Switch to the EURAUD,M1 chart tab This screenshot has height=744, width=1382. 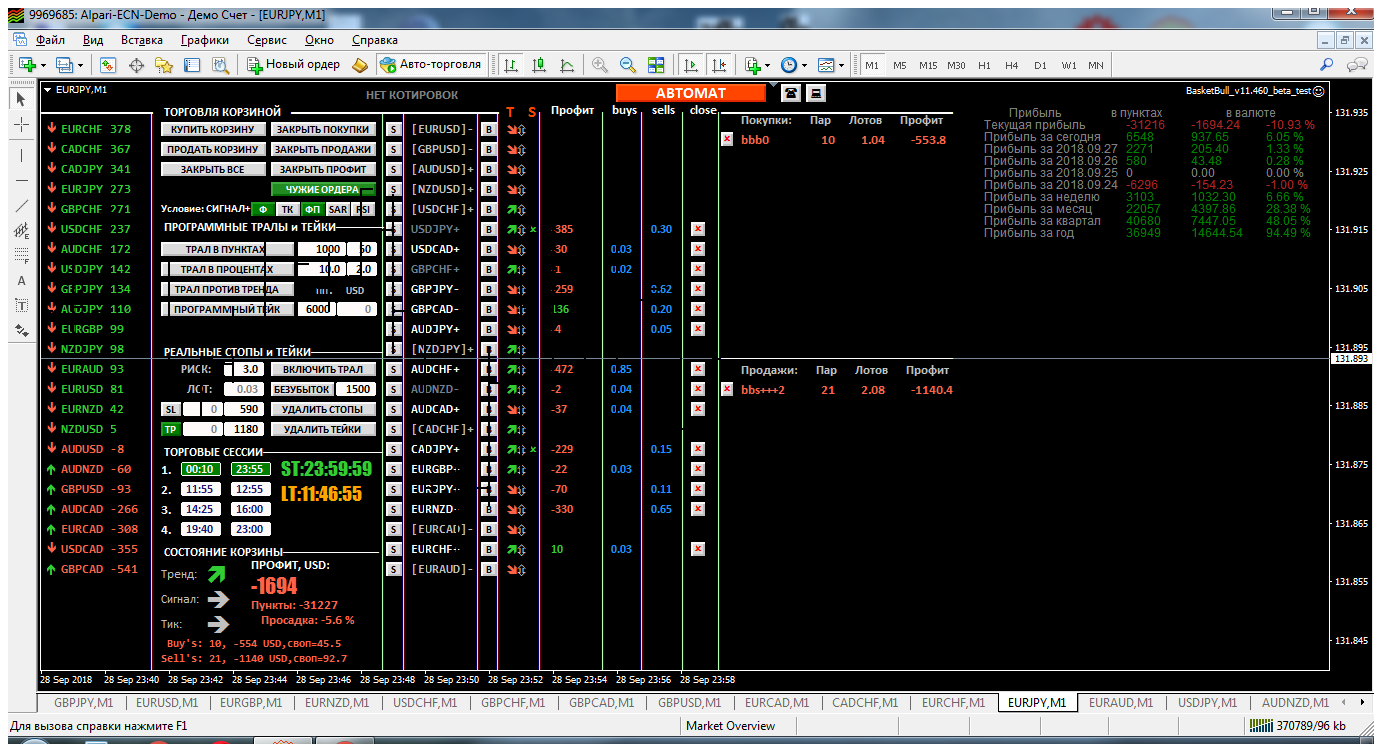(1119, 703)
